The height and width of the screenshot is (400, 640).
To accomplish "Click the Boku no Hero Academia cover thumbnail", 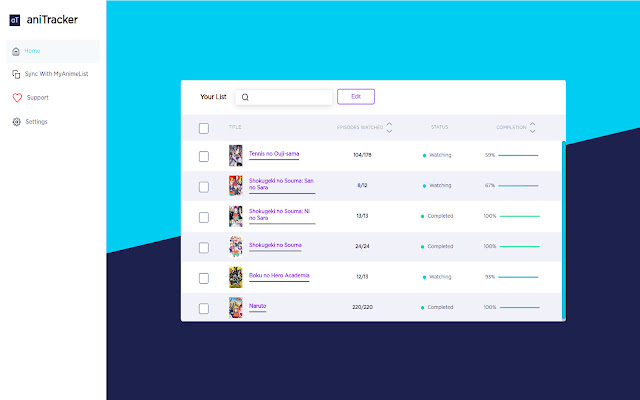I will coord(236,277).
